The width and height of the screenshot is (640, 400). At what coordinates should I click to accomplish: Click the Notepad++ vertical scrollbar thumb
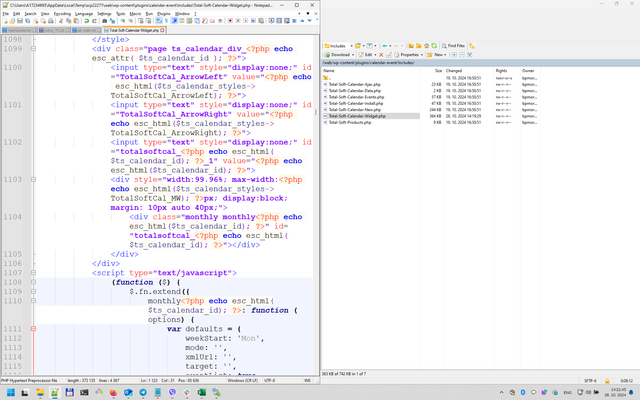(x=316, y=112)
